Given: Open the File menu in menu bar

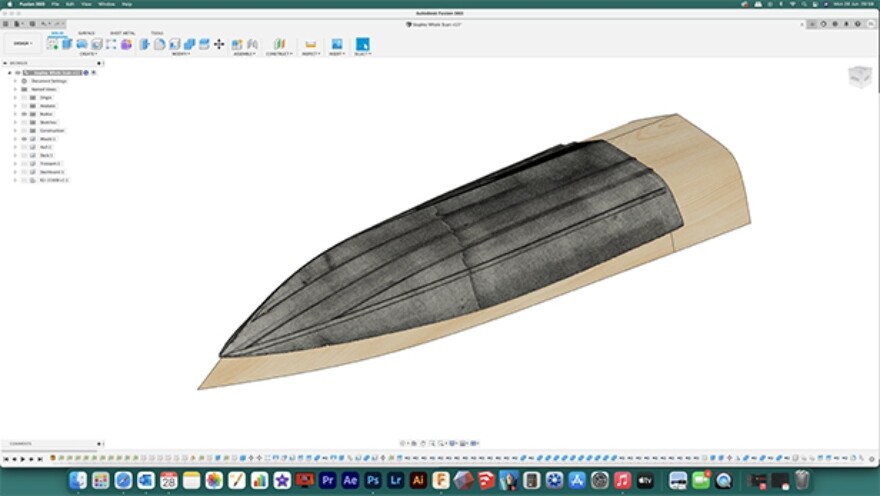Looking at the screenshot, I should point(55,4).
